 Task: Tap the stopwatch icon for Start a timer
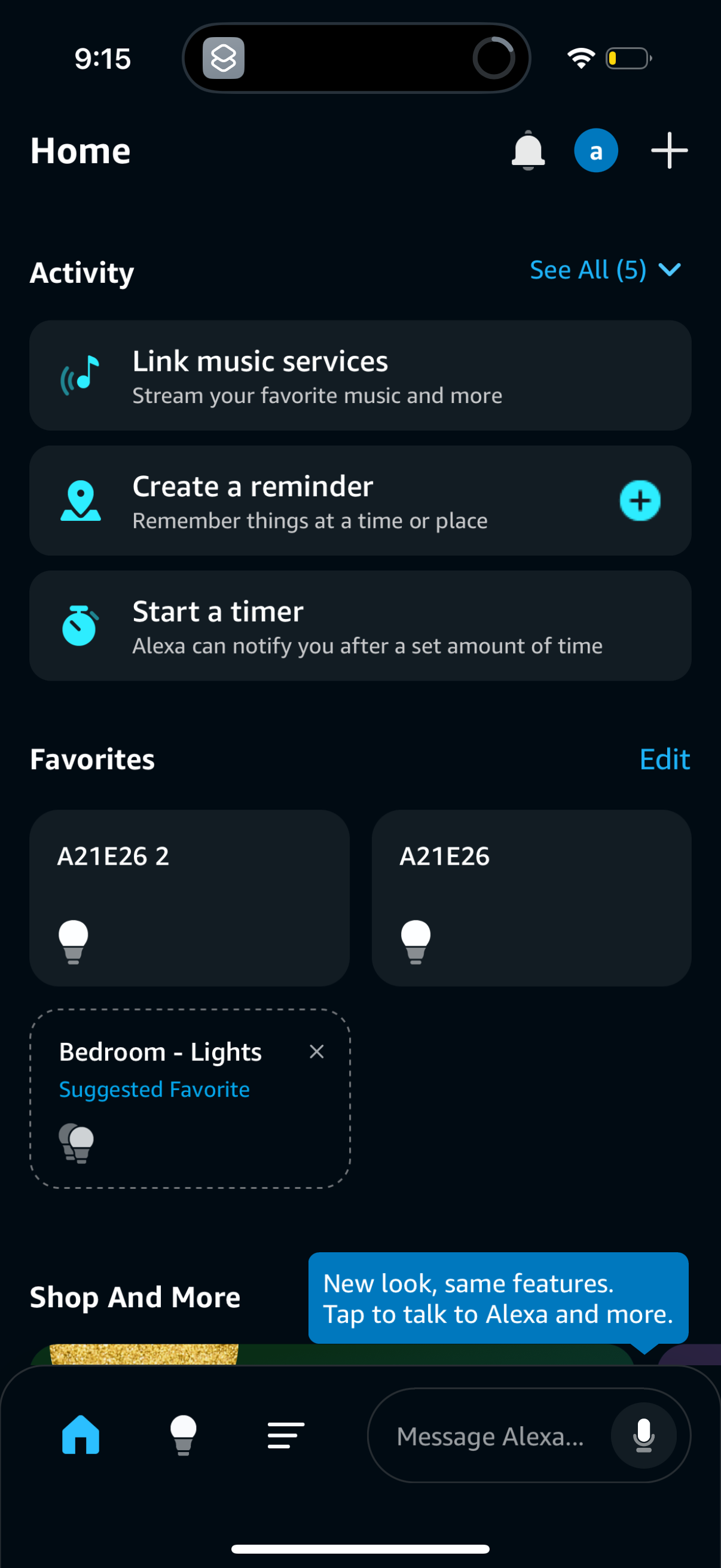pos(80,625)
